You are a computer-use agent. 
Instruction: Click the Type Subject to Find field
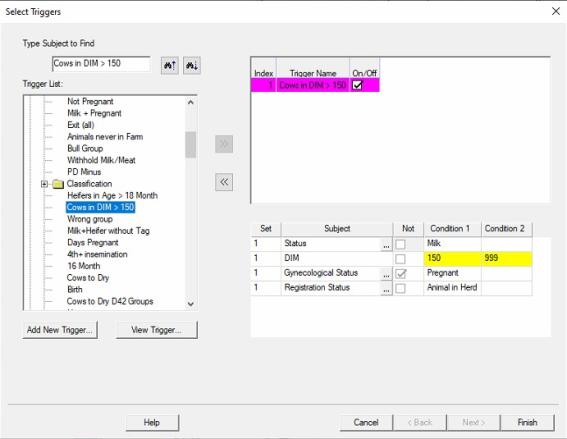[x=101, y=64]
